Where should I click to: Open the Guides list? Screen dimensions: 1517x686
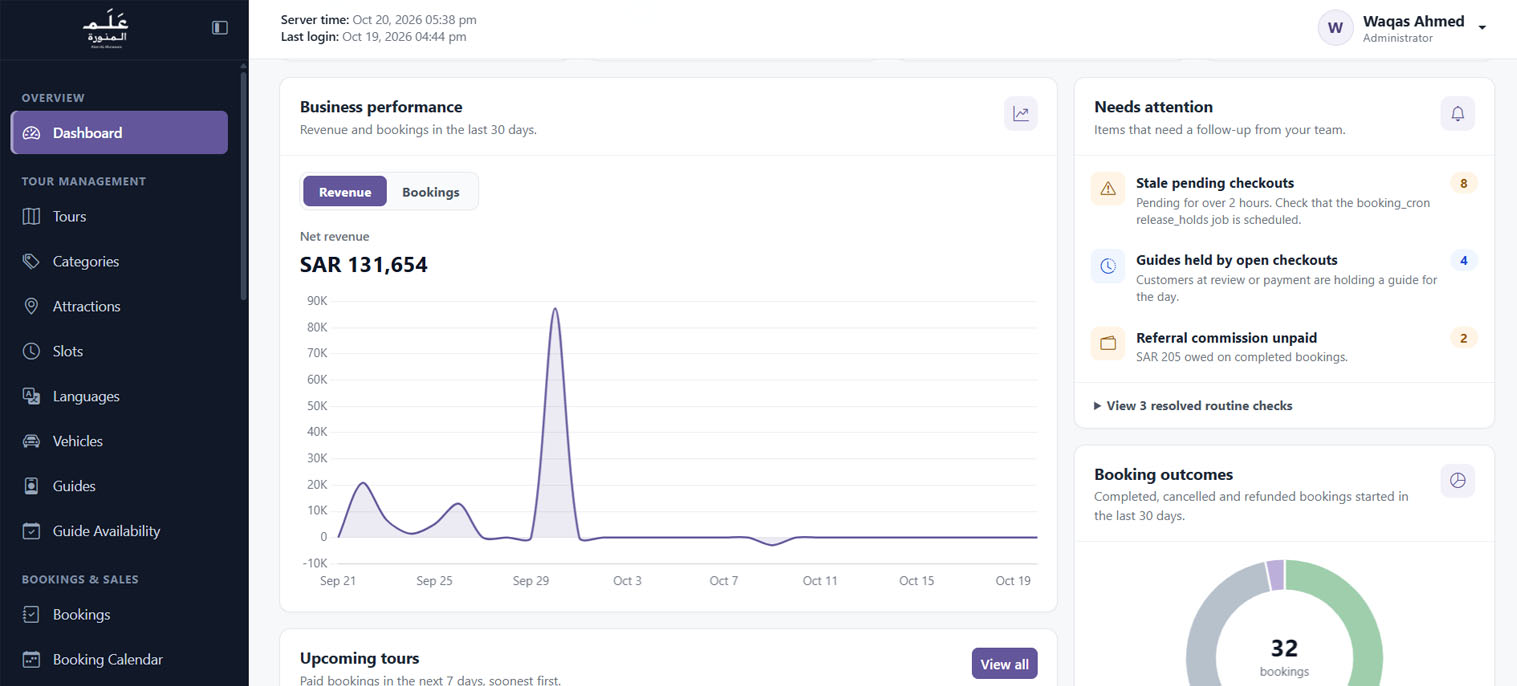point(119,486)
